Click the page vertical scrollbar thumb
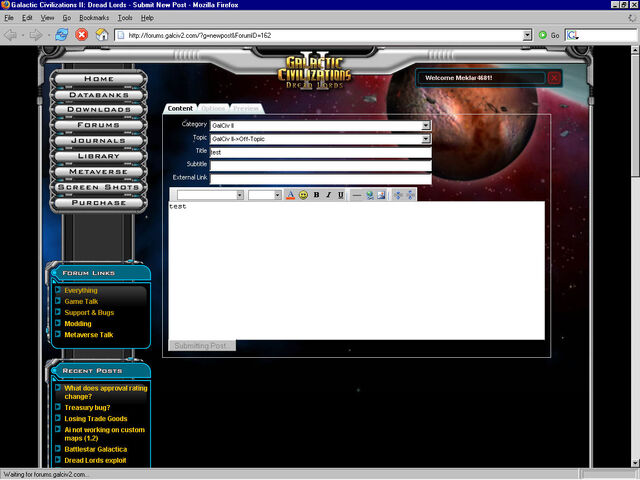Viewport: 640px width, 480px height. point(635,116)
